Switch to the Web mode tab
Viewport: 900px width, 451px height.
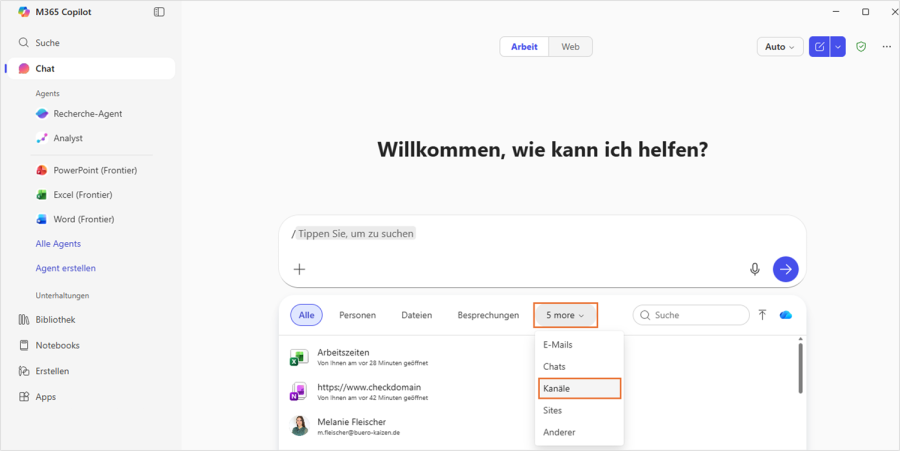click(570, 47)
